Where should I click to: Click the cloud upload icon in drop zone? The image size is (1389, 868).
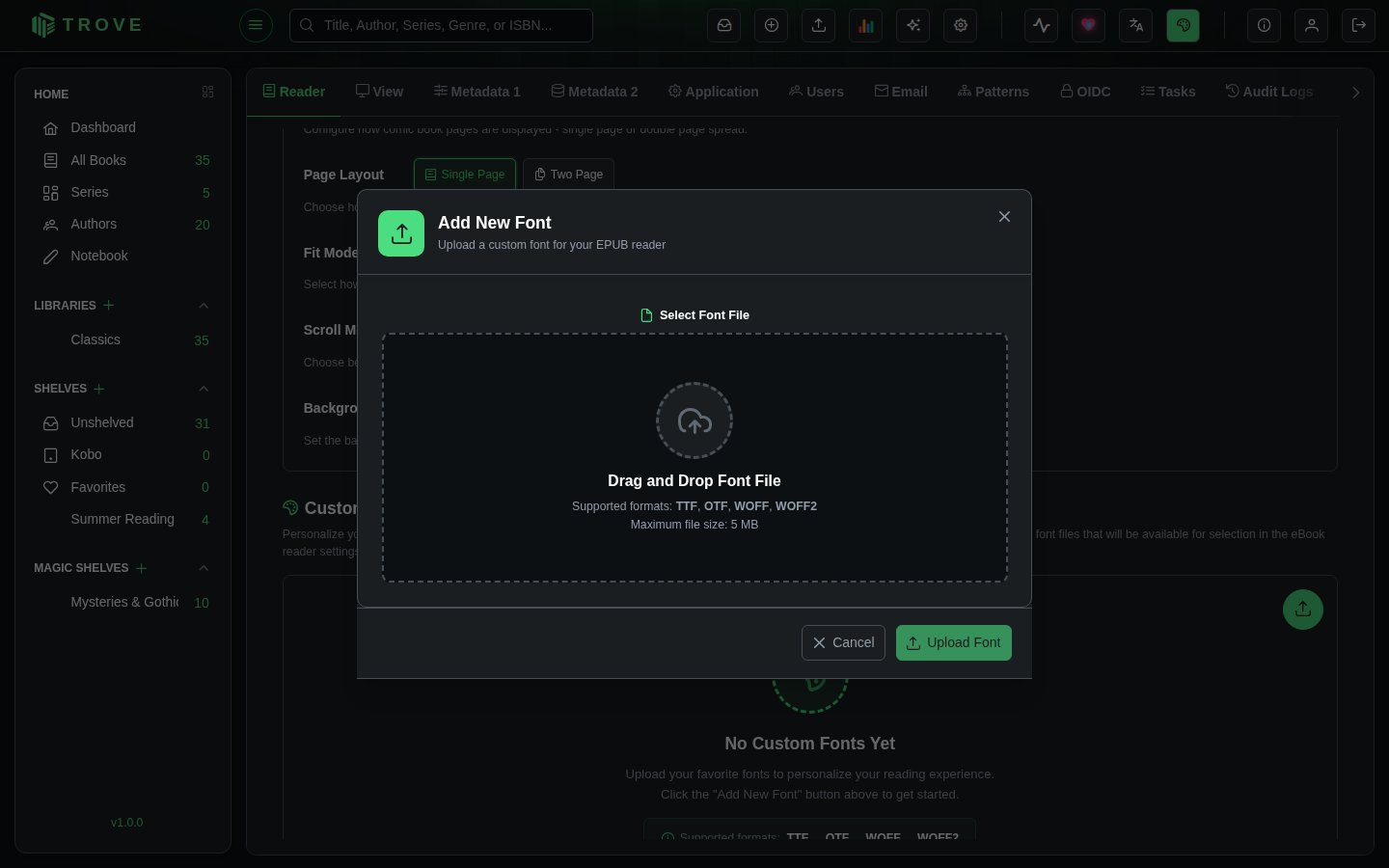pyautogui.click(x=694, y=420)
